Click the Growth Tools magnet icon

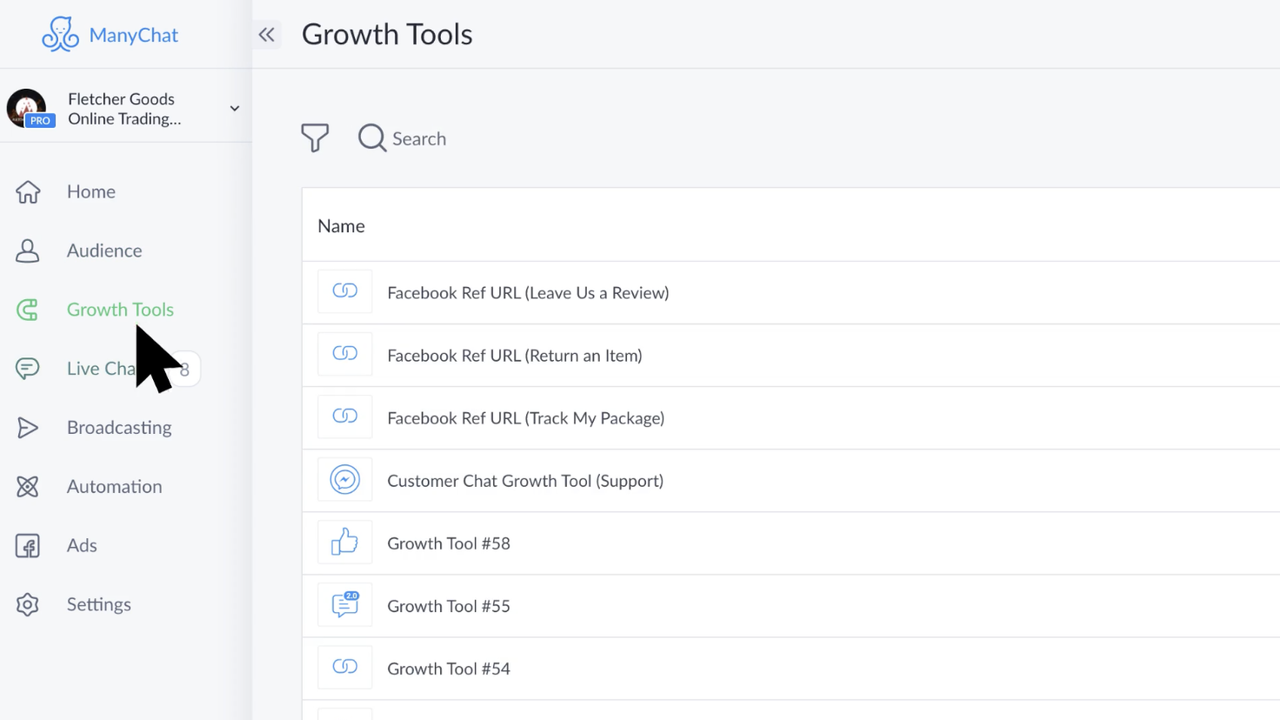click(x=28, y=310)
